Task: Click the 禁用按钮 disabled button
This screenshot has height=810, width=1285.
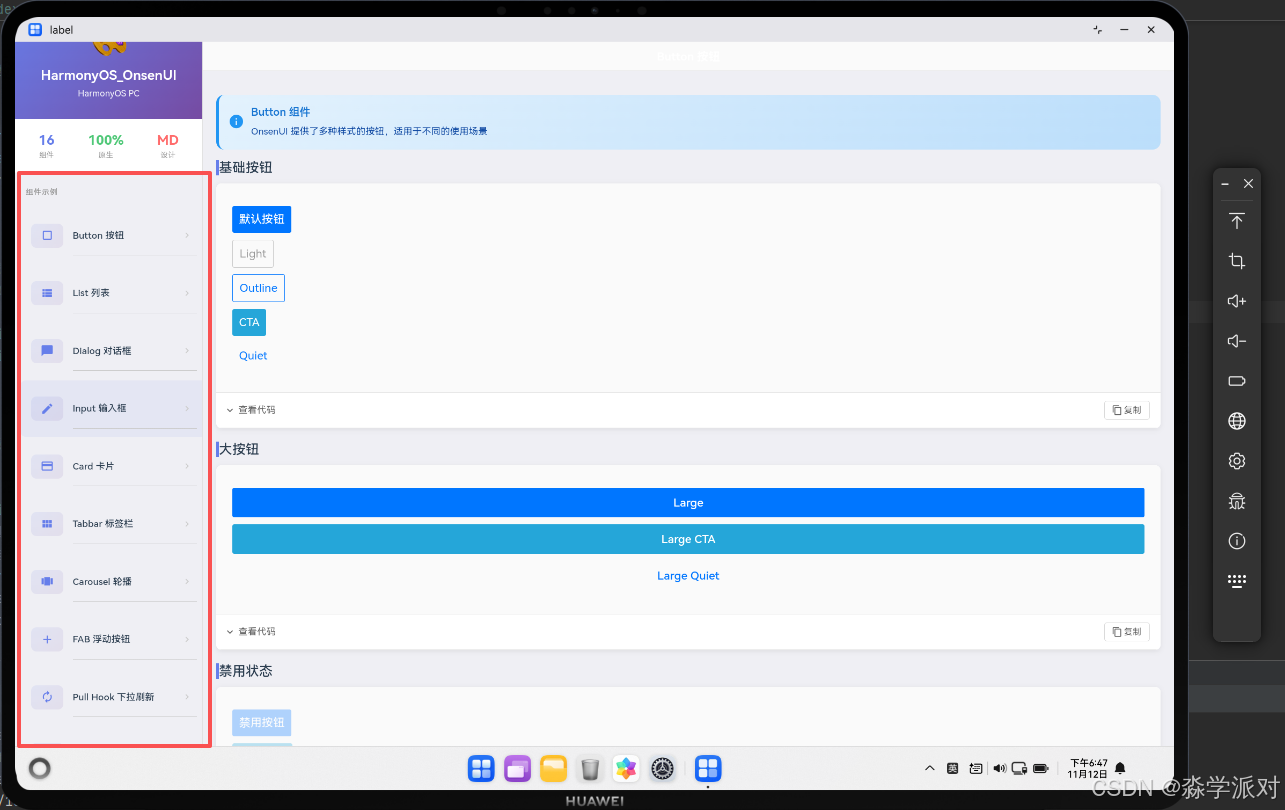Action: tap(261, 723)
